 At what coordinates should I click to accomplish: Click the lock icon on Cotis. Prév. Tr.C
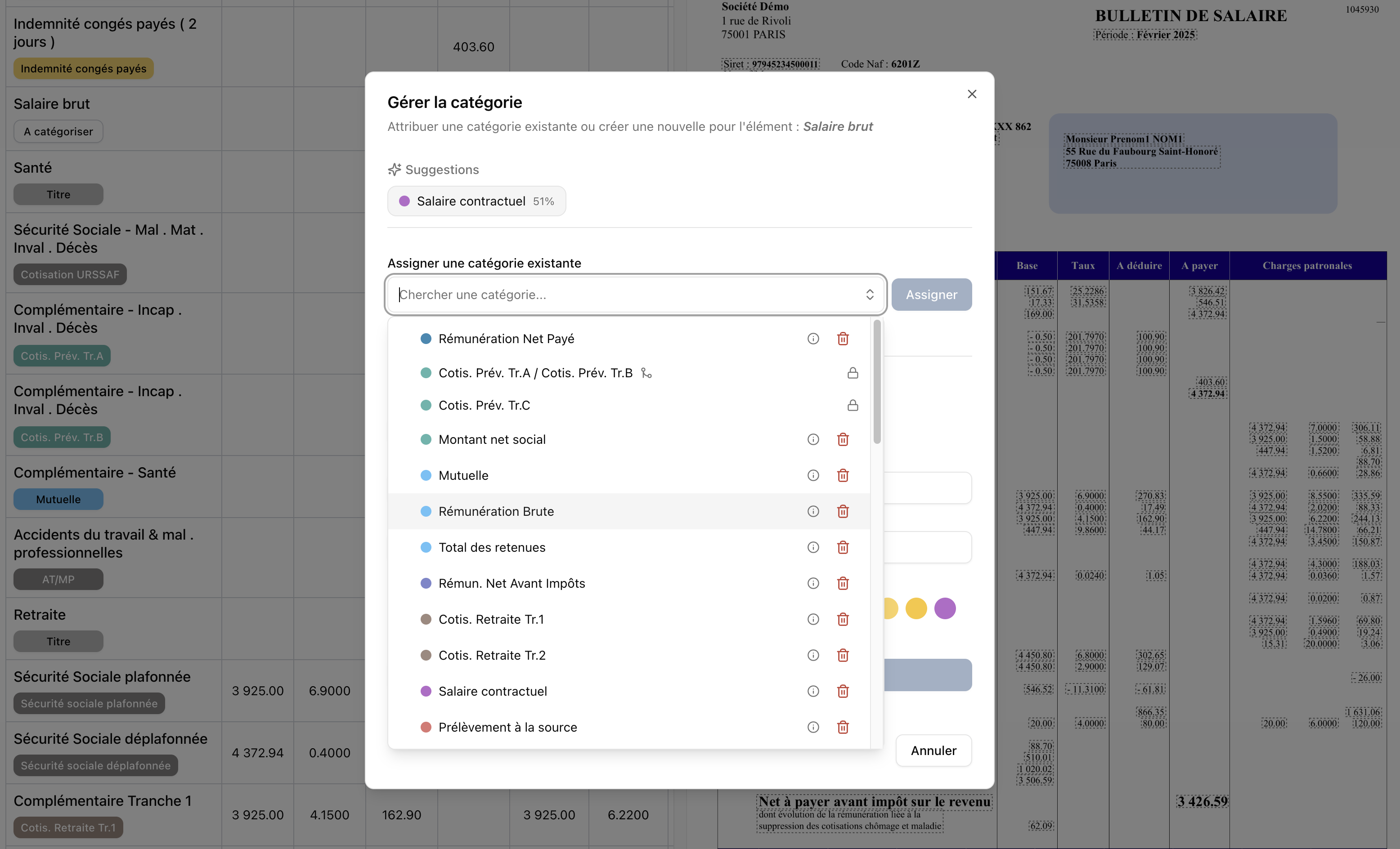pyautogui.click(x=853, y=405)
